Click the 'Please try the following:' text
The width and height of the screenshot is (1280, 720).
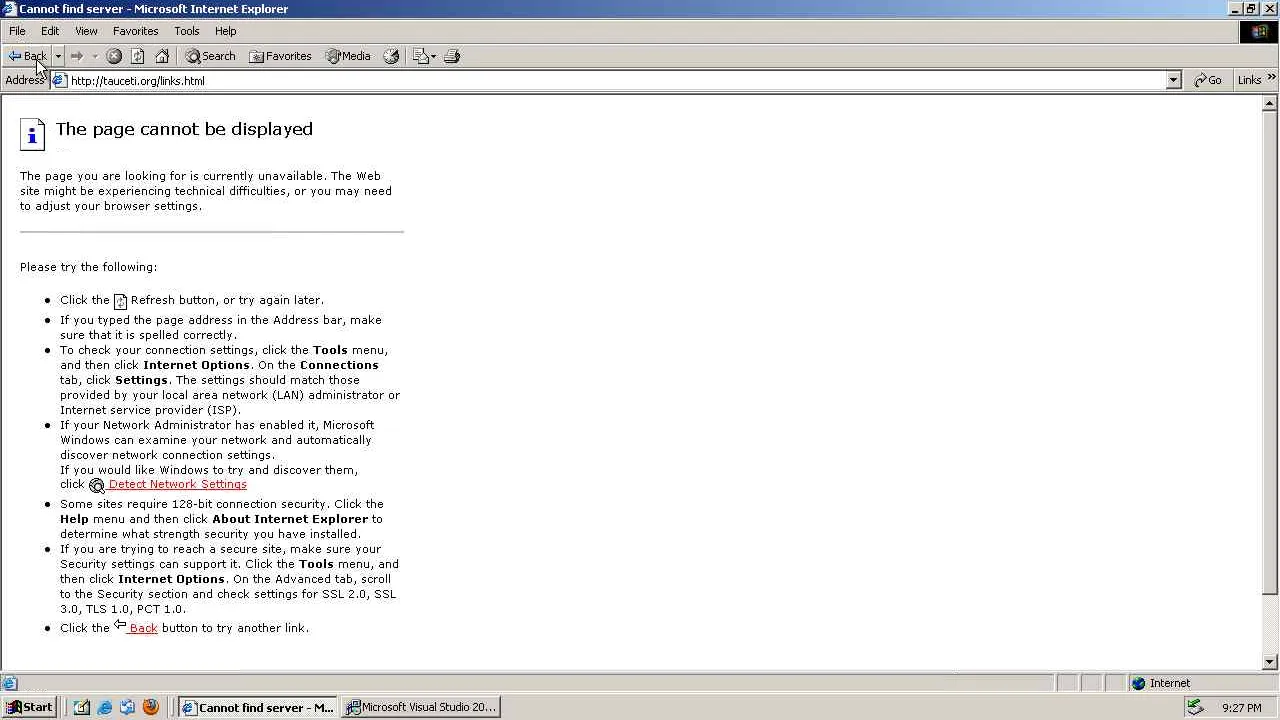(88, 267)
